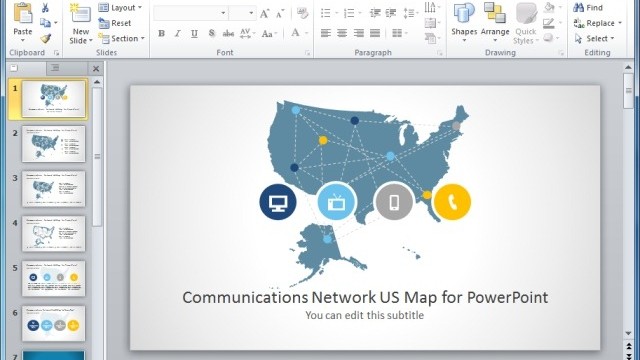Select slide 5 thumbnail
The height and width of the screenshot is (360, 640).
pyautogui.click(x=53, y=278)
